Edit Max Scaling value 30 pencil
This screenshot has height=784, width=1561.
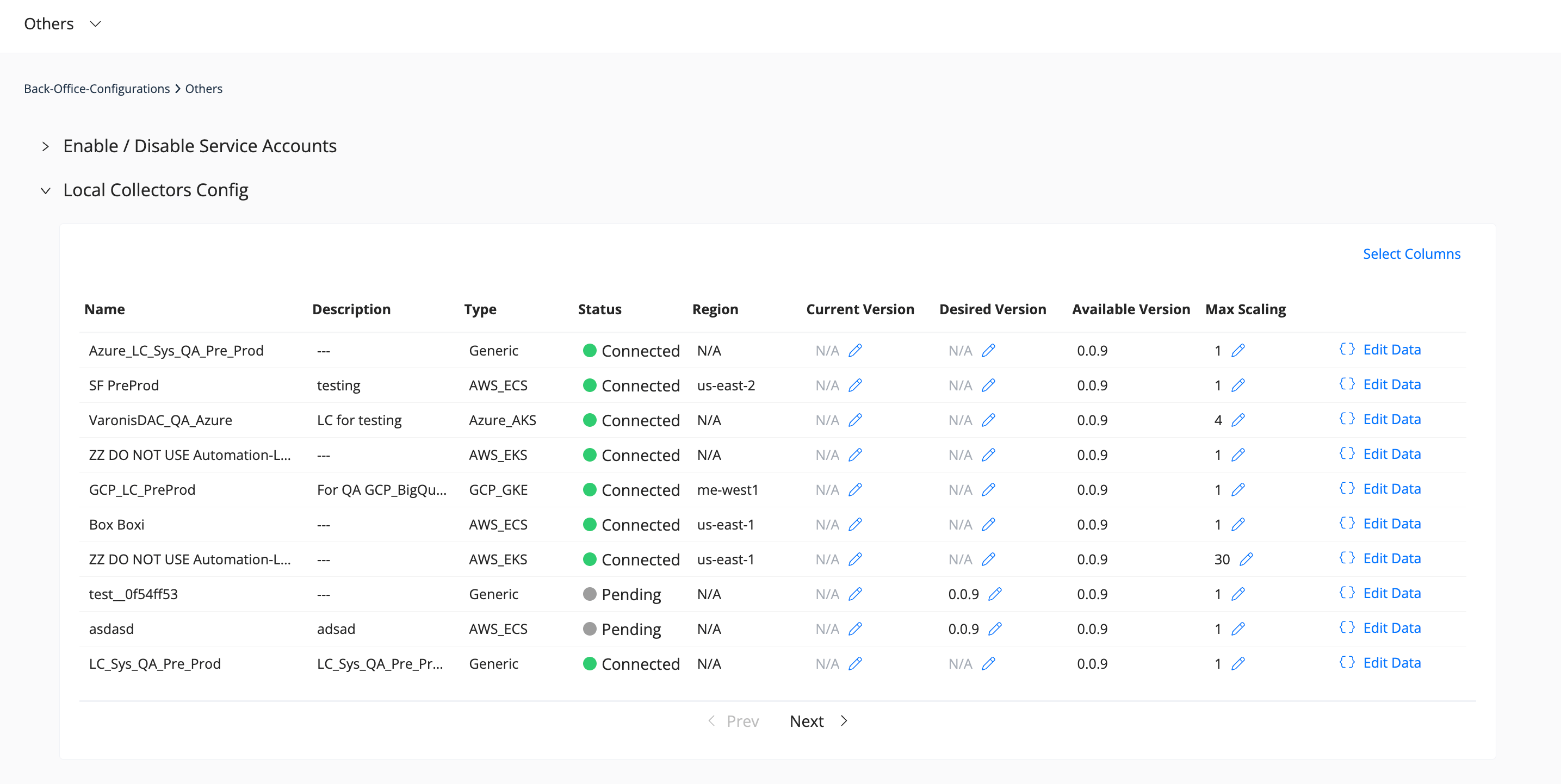pos(1246,559)
